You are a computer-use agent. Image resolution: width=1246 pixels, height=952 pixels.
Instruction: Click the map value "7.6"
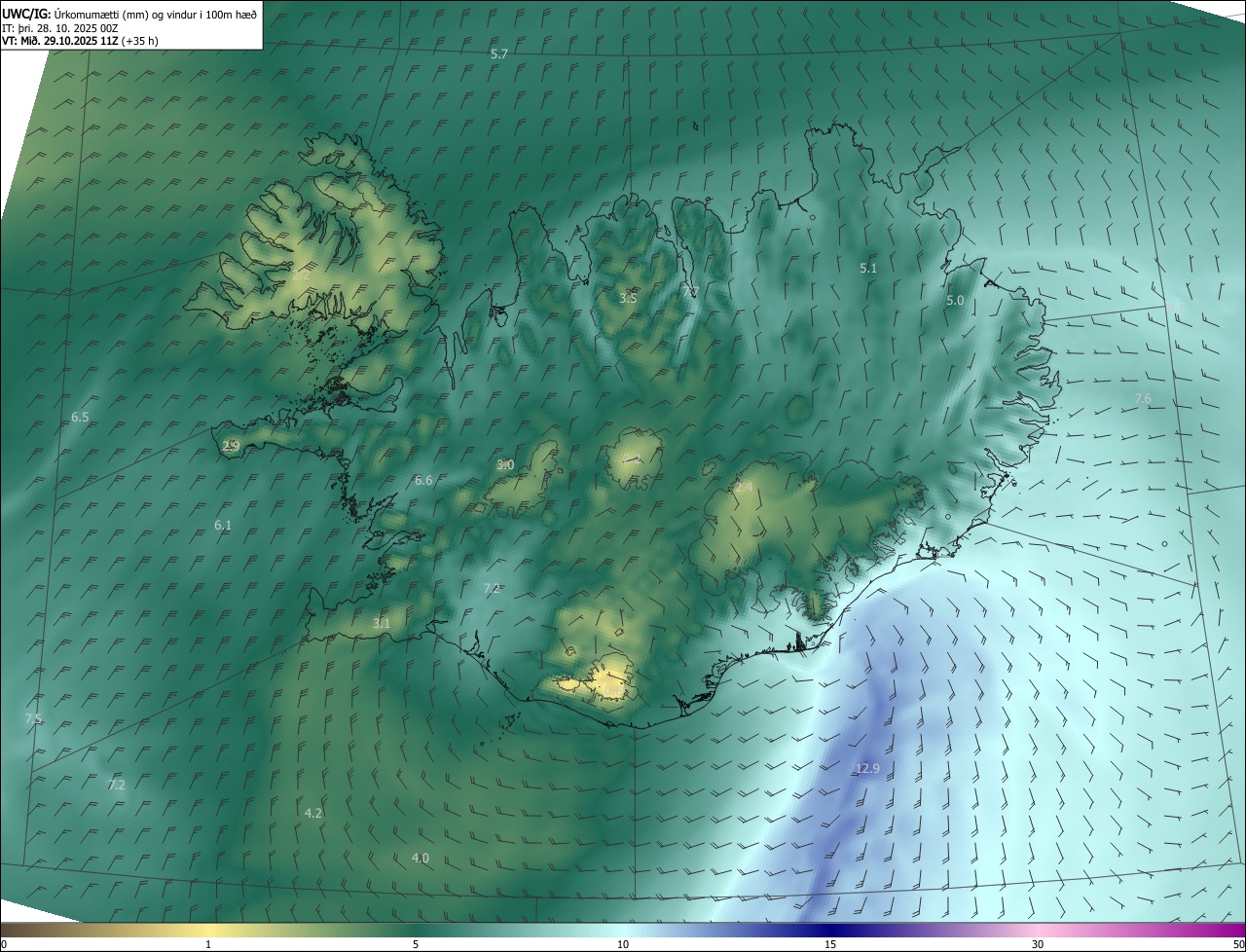coord(1143,399)
